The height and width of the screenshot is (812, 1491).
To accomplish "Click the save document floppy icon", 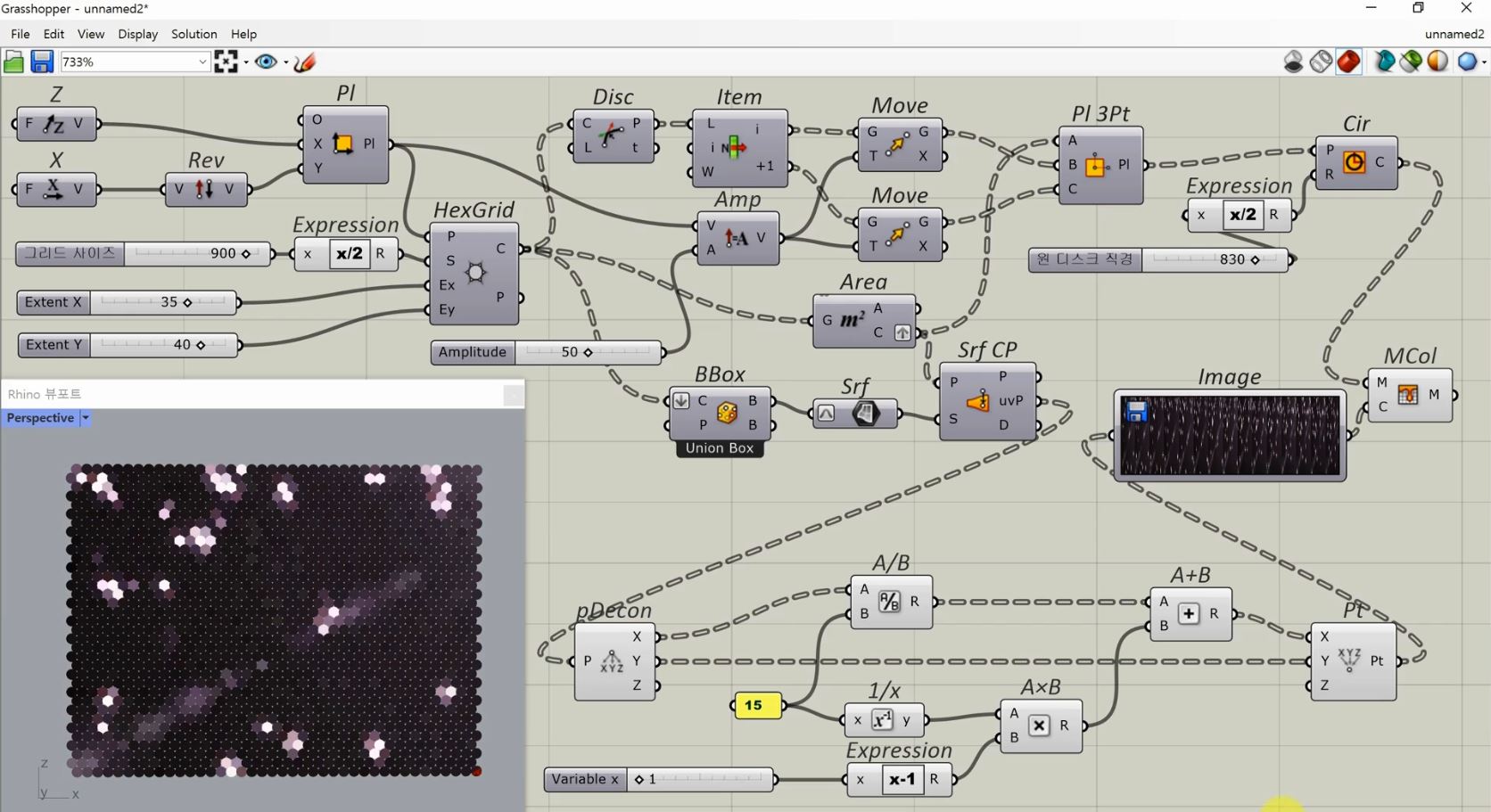I will click(x=41, y=62).
